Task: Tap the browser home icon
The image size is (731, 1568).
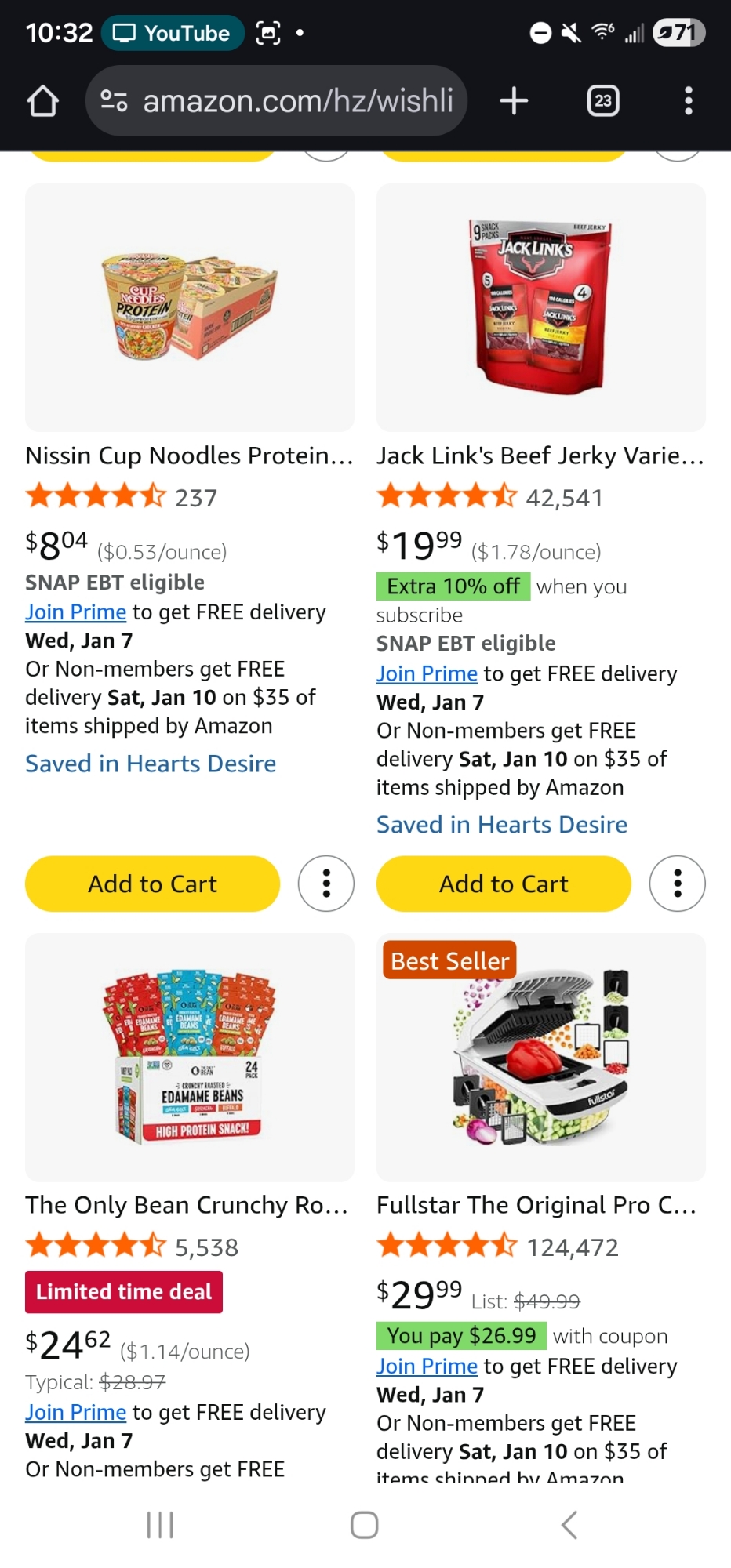Action: pos(43,101)
